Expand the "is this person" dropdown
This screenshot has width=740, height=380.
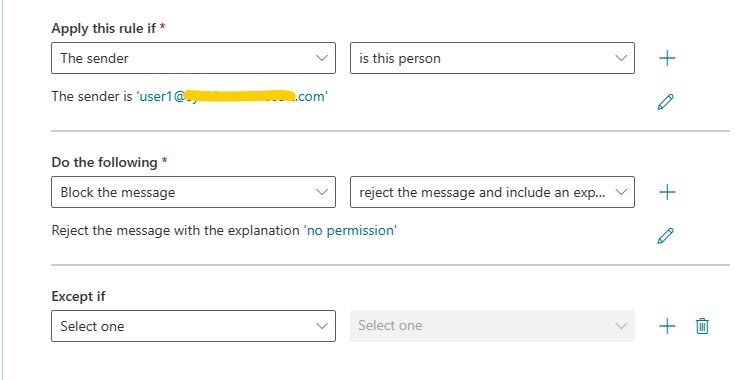pyautogui.click(x=492, y=58)
